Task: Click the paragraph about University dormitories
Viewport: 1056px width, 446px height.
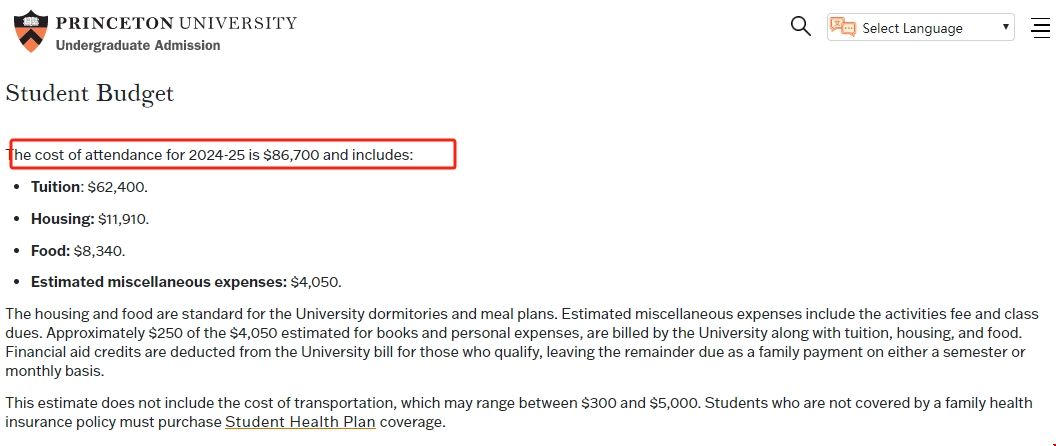Action: 515,341
